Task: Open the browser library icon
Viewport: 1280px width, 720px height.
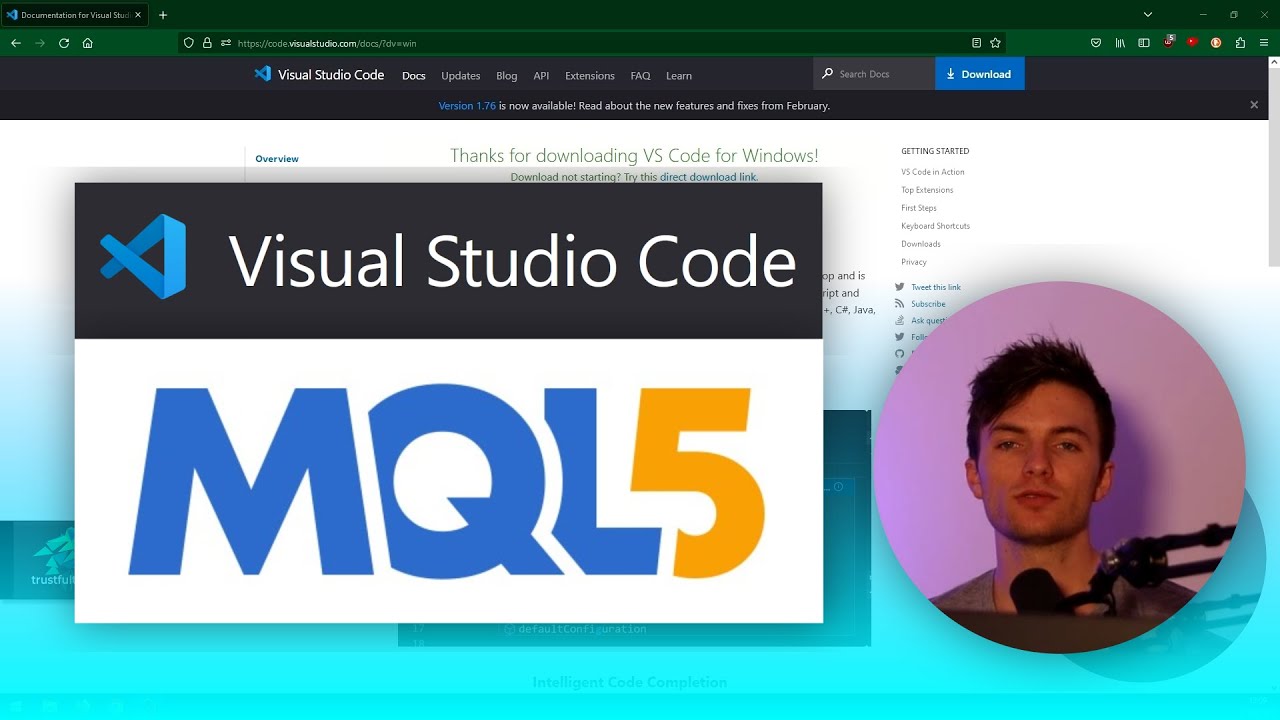Action: point(1120,43)
